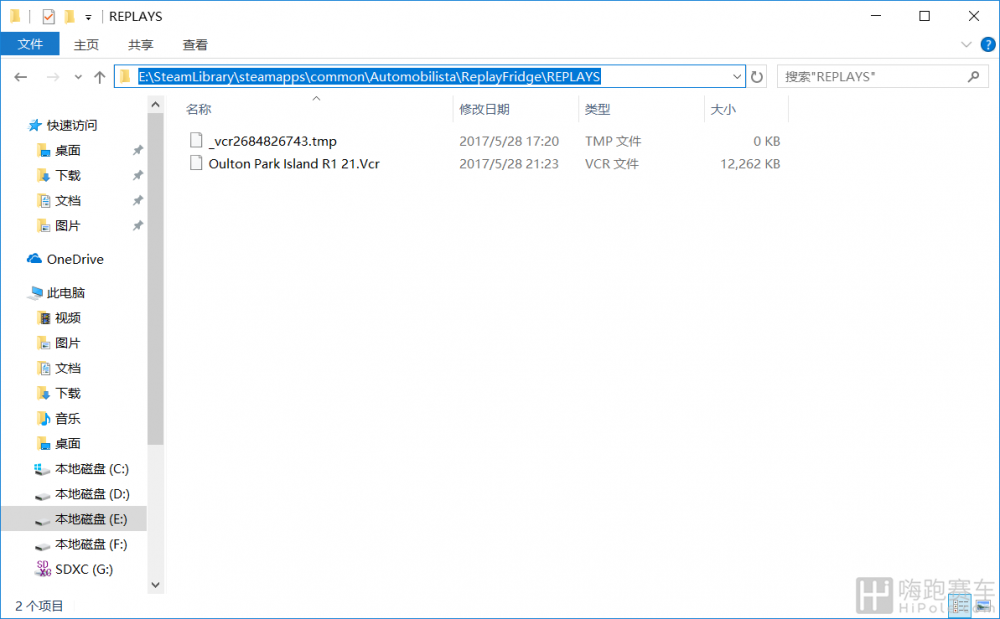Image resolution: width=1000 pixels, height=619 pixels.
Task: Select 此电脑 in navigation pane
Action: tap(66, 293)
